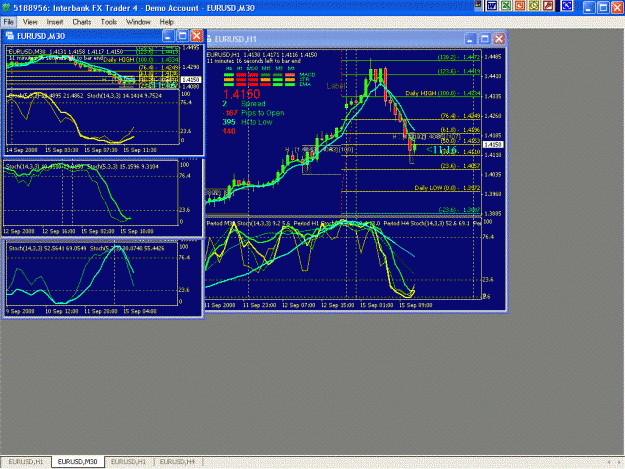Image resolution: width=625 pixels, height=469 pixels.
Task: Open the File menu
Action: 8,22
